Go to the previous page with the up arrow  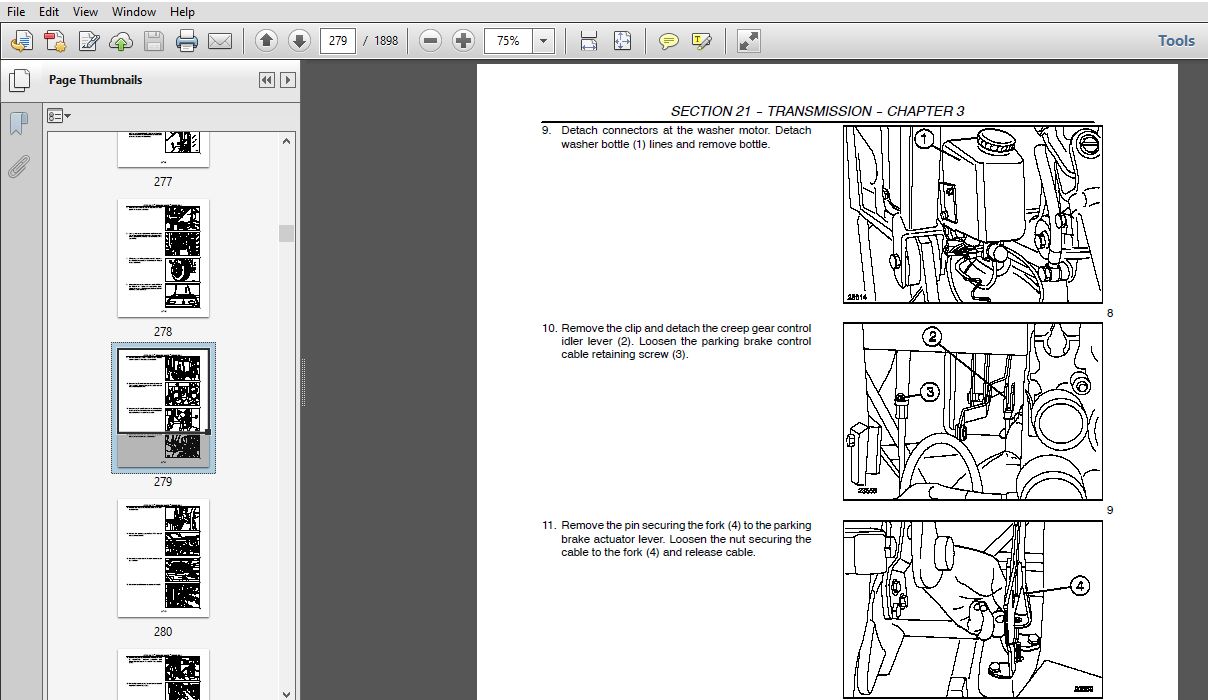point(266,41)
